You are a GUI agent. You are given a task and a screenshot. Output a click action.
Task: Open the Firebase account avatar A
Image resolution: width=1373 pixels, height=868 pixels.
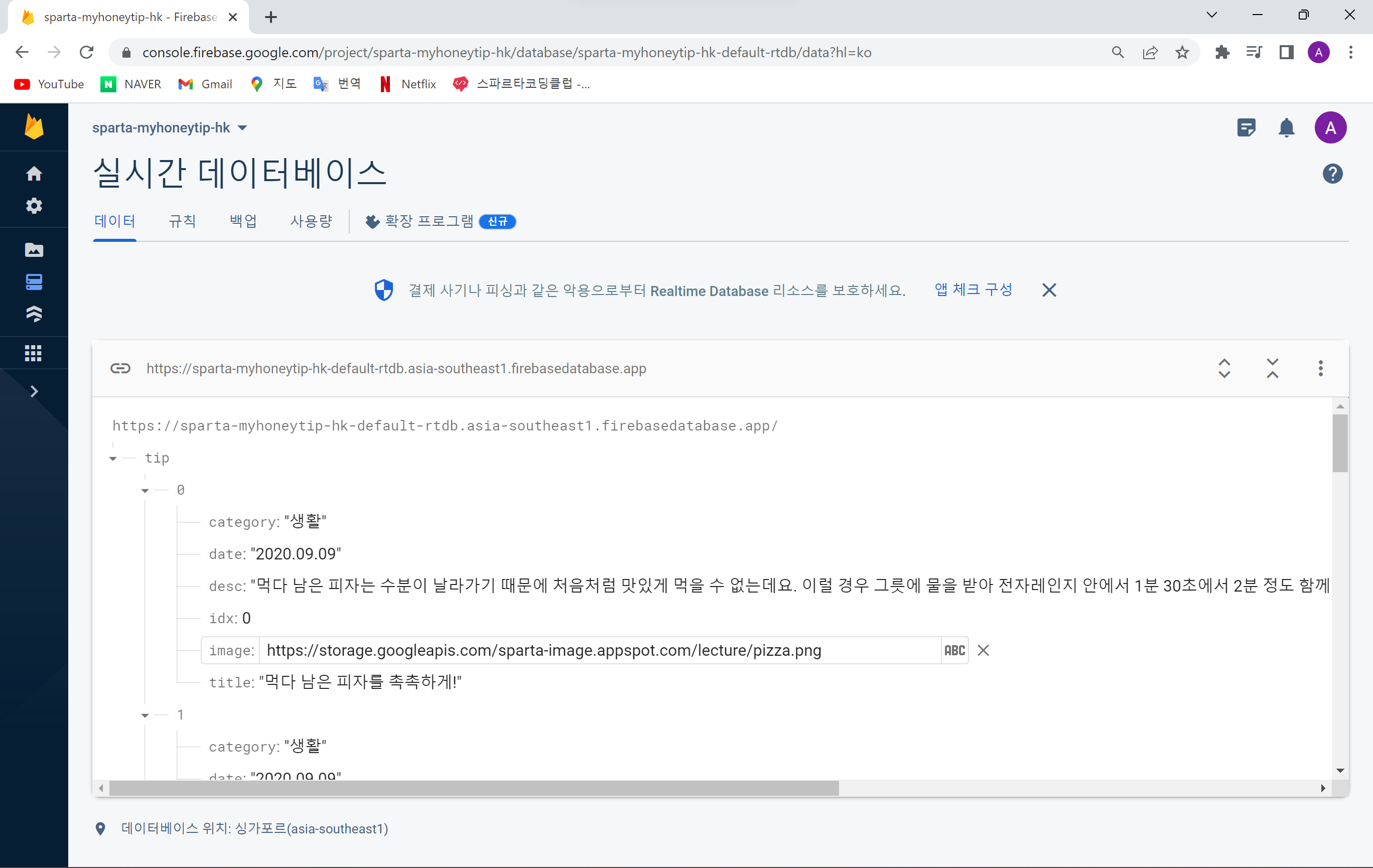coord(1330,127)
